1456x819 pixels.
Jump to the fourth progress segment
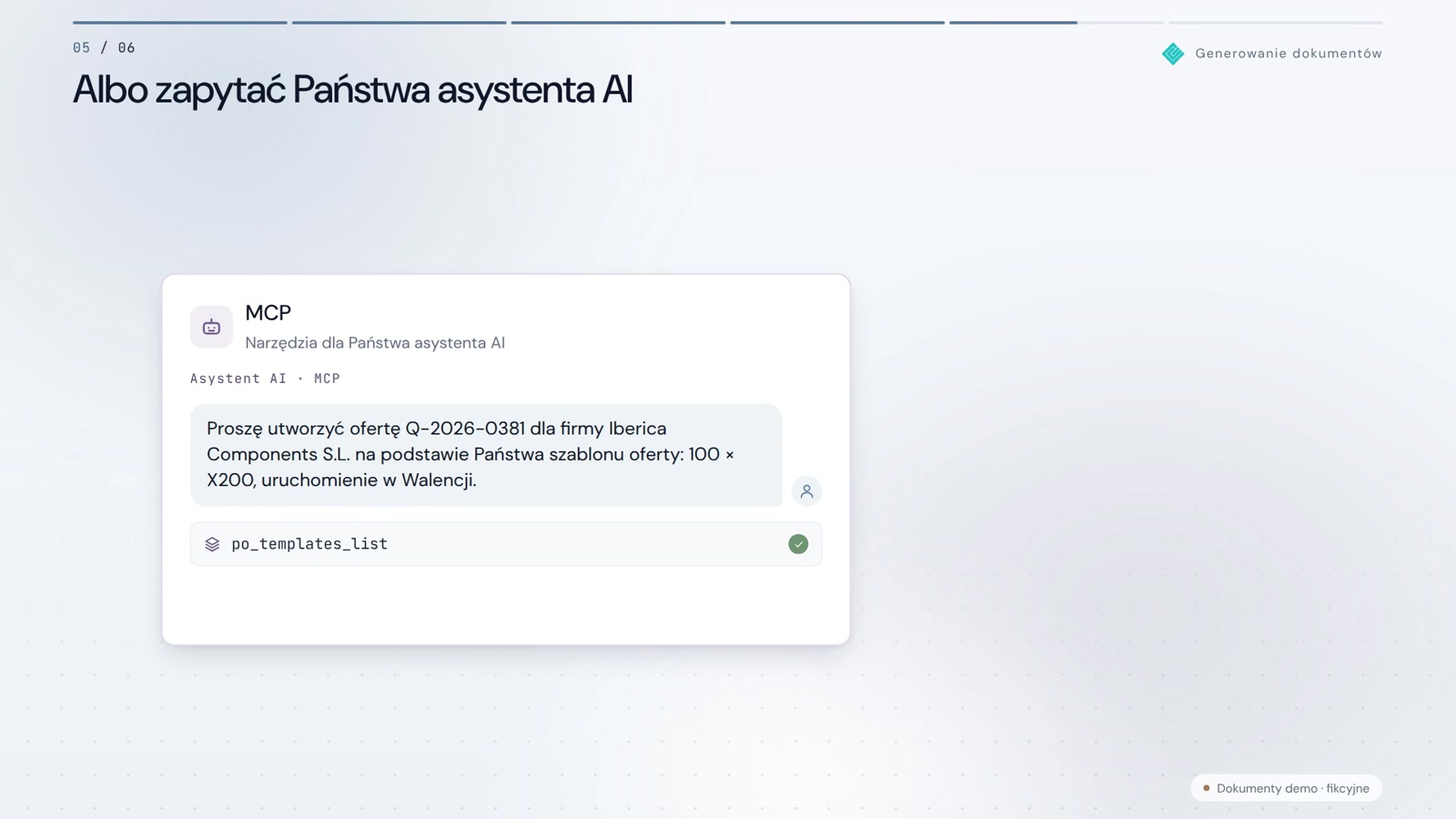click(x=837, y=23)
